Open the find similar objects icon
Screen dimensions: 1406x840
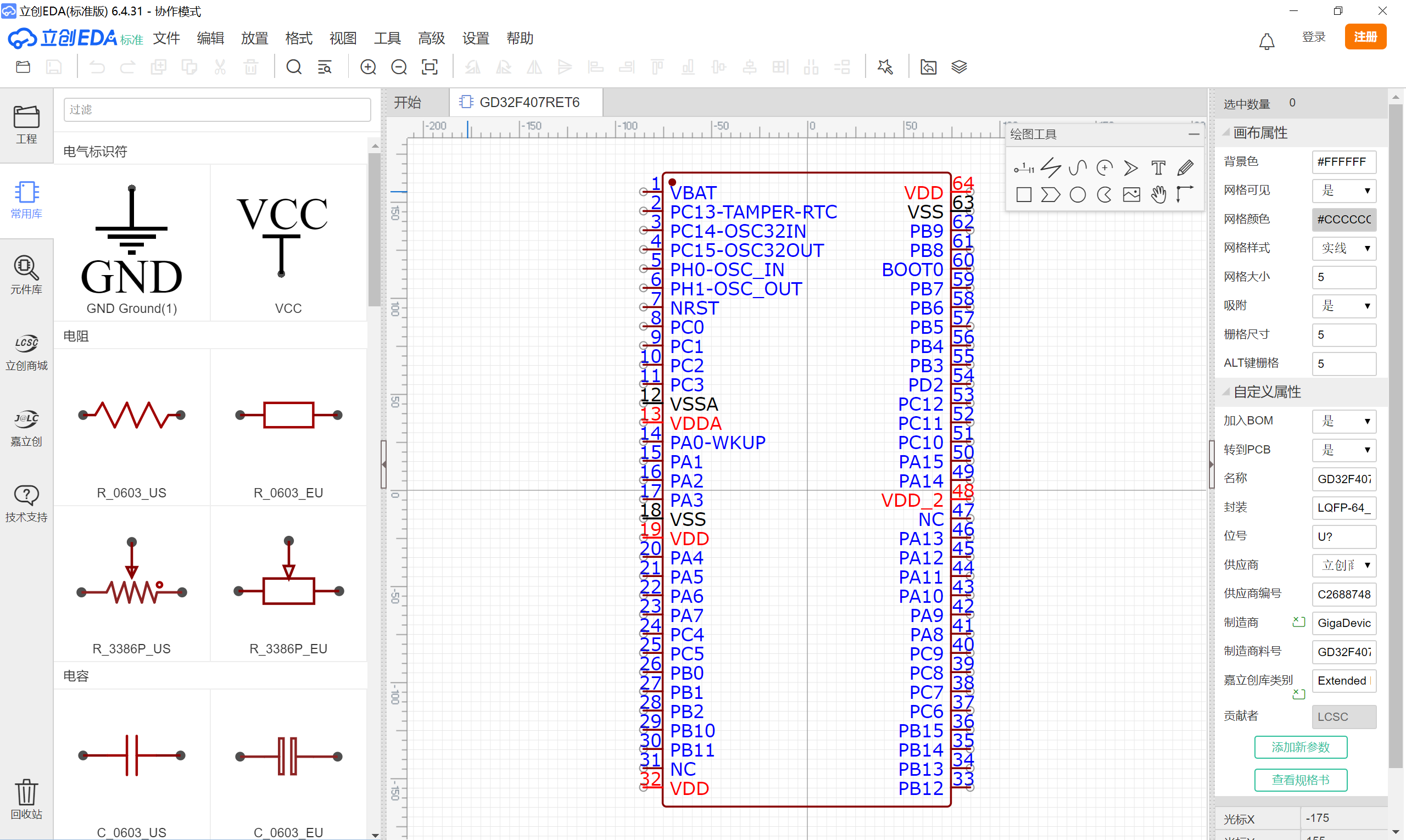325,67
